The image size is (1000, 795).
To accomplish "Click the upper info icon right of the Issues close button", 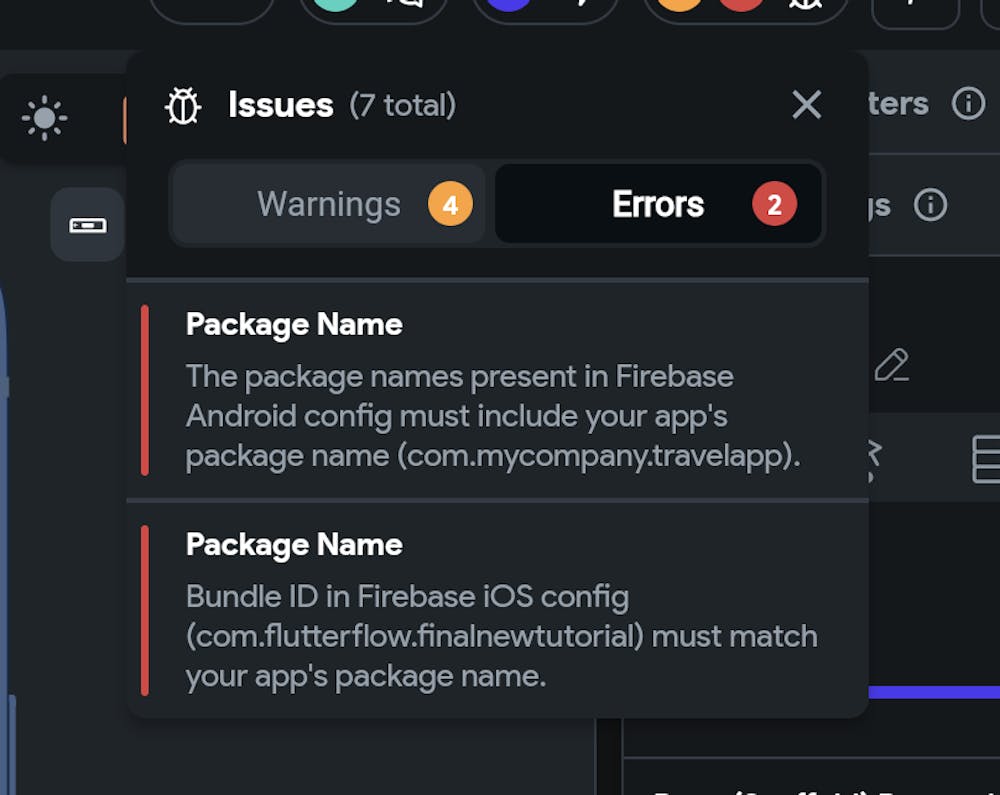I will (968, 103).
